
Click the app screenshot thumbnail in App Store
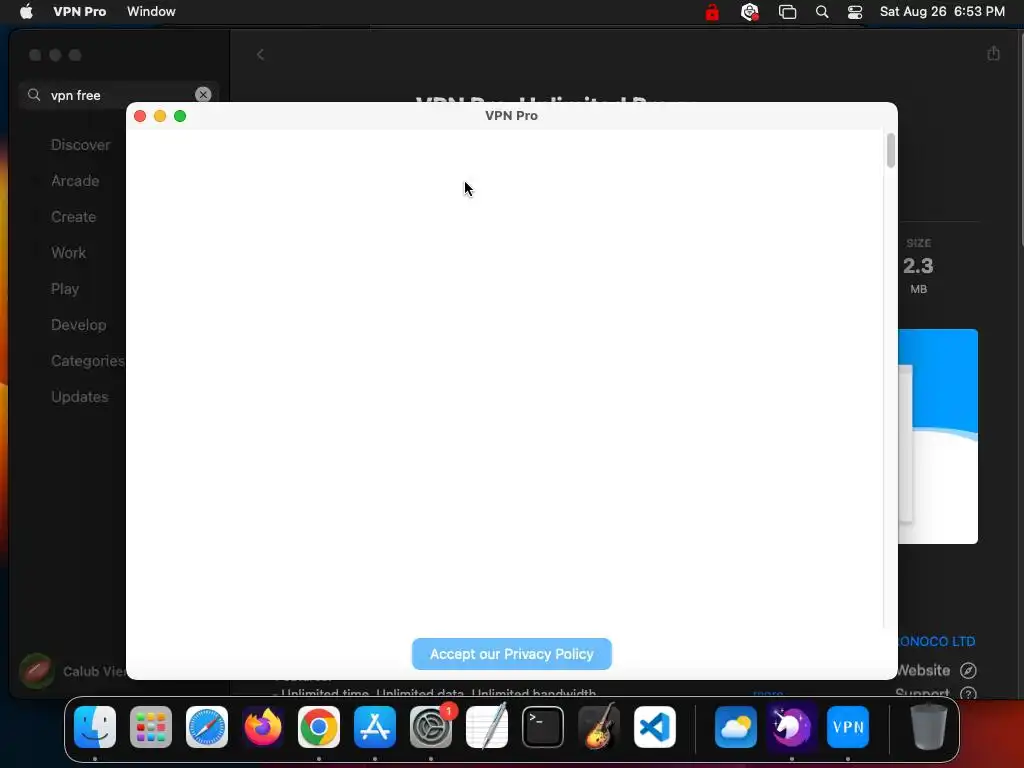pos(938,436)
